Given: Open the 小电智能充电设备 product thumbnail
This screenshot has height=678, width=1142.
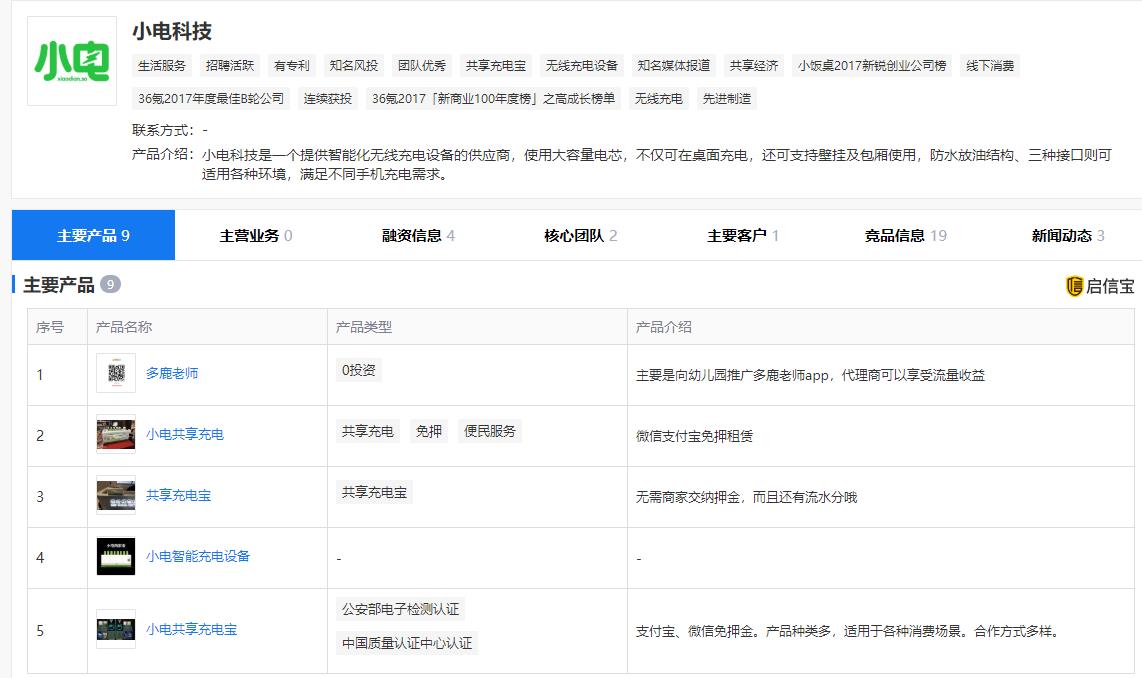Looking at the screenshot, I should tap(116, 556).
